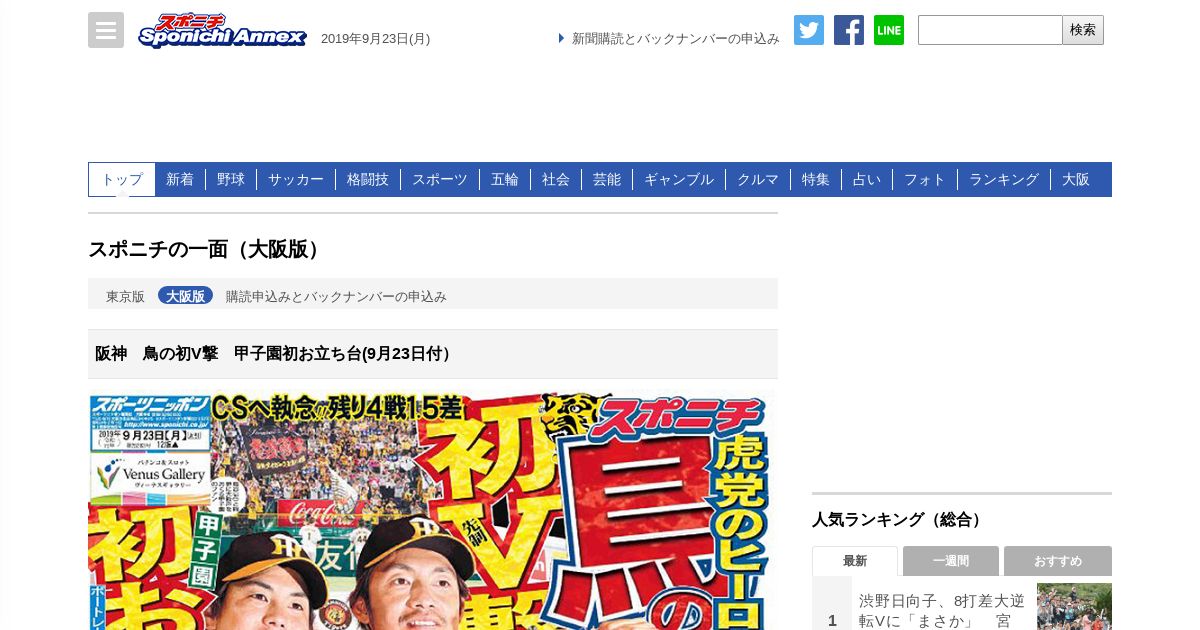Open the 格闘技 navigation item
The width and height of the screenshot is (1200, 630).
pos(368,179)
